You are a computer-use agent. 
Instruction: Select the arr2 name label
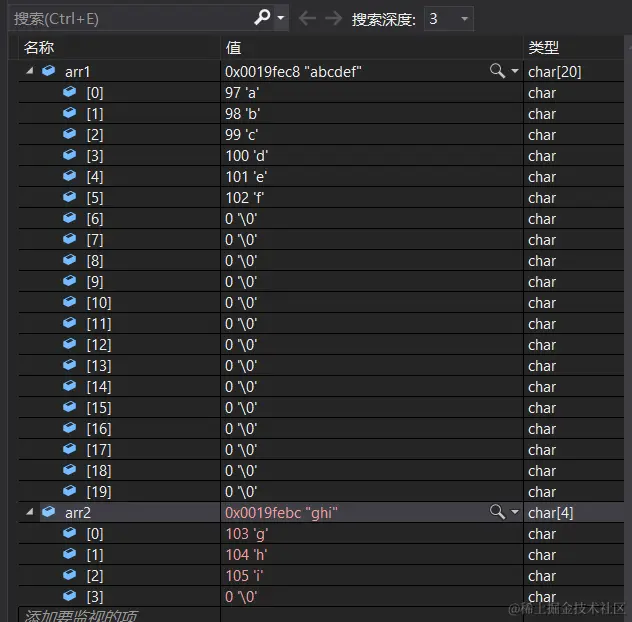(78, 513)
